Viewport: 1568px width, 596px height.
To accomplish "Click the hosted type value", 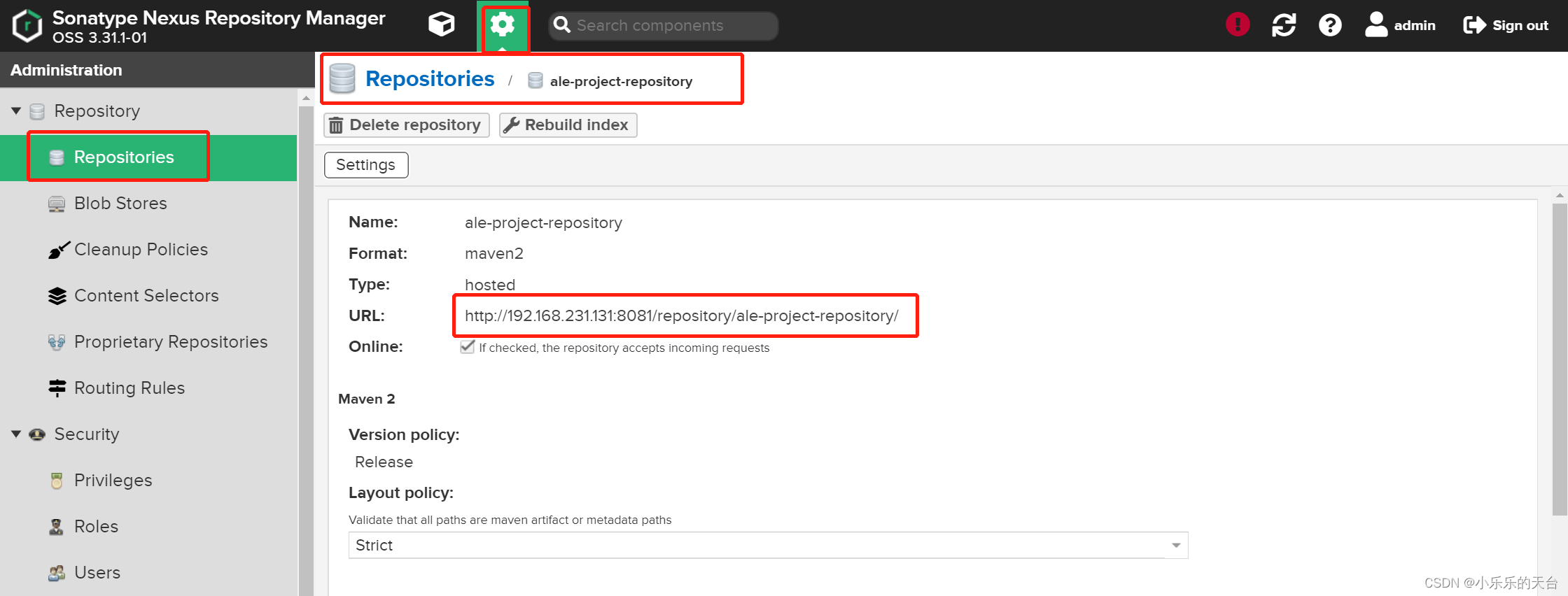I will (x=490, y=285).
